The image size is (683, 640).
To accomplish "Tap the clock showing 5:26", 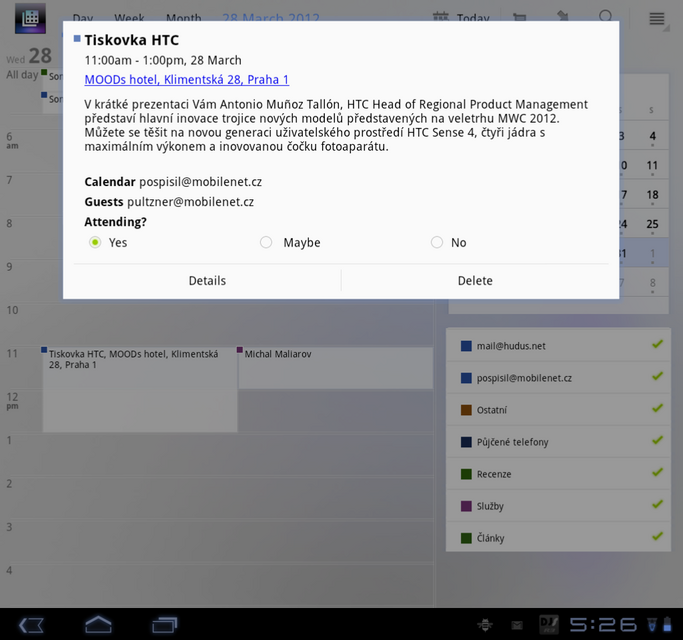I will pos(603,625).
